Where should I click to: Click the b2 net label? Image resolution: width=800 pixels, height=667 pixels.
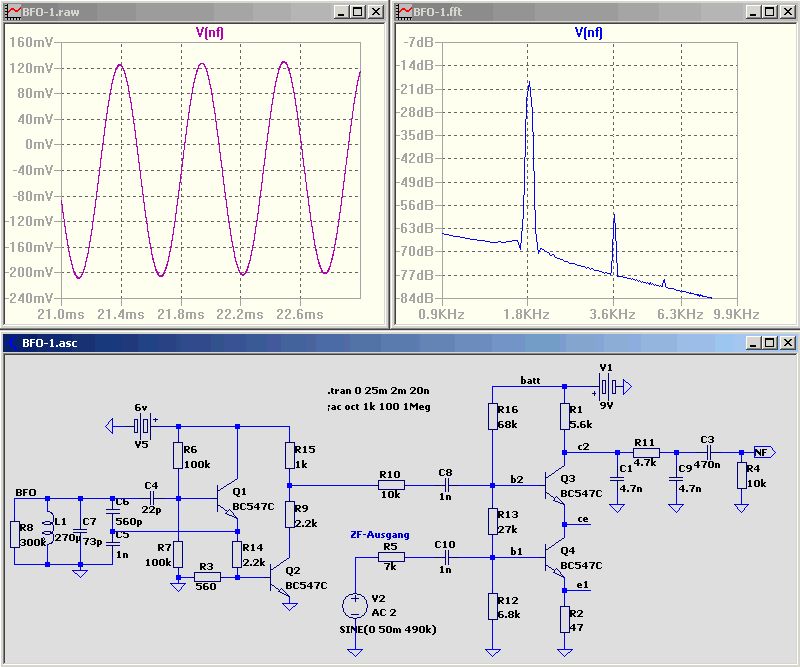coord(517,479)
